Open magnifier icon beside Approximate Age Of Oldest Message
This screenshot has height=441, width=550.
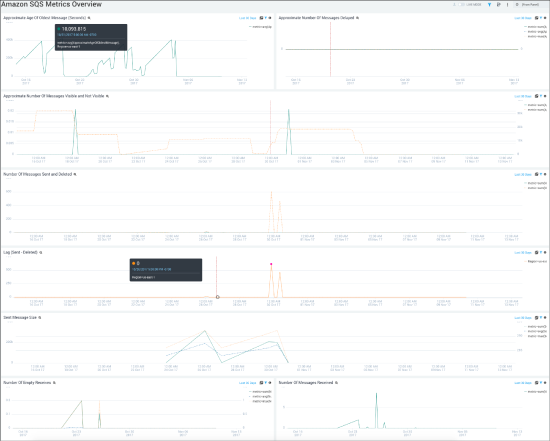89,18
